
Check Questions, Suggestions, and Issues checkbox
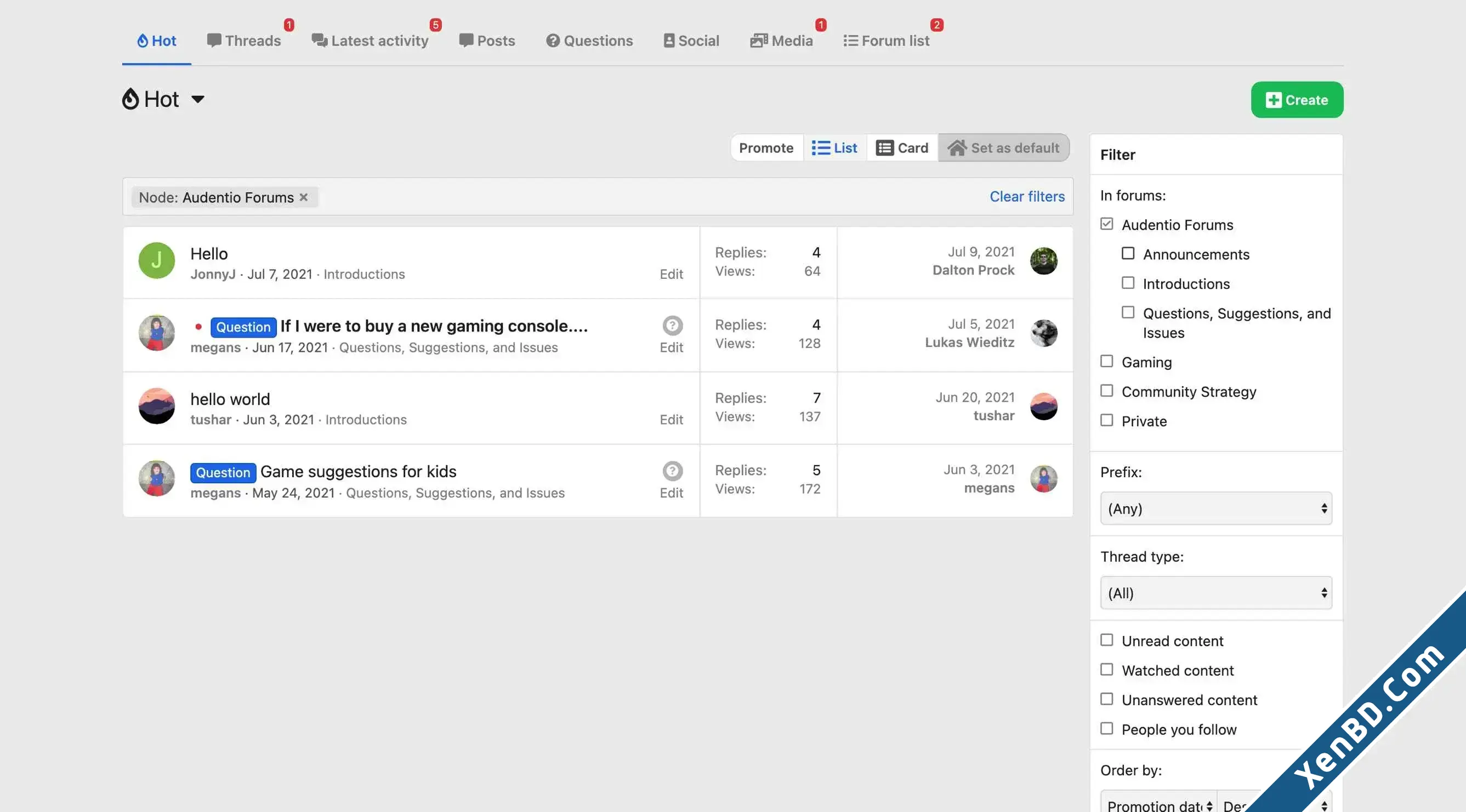pyautogui.click(x=1128, y=313)
